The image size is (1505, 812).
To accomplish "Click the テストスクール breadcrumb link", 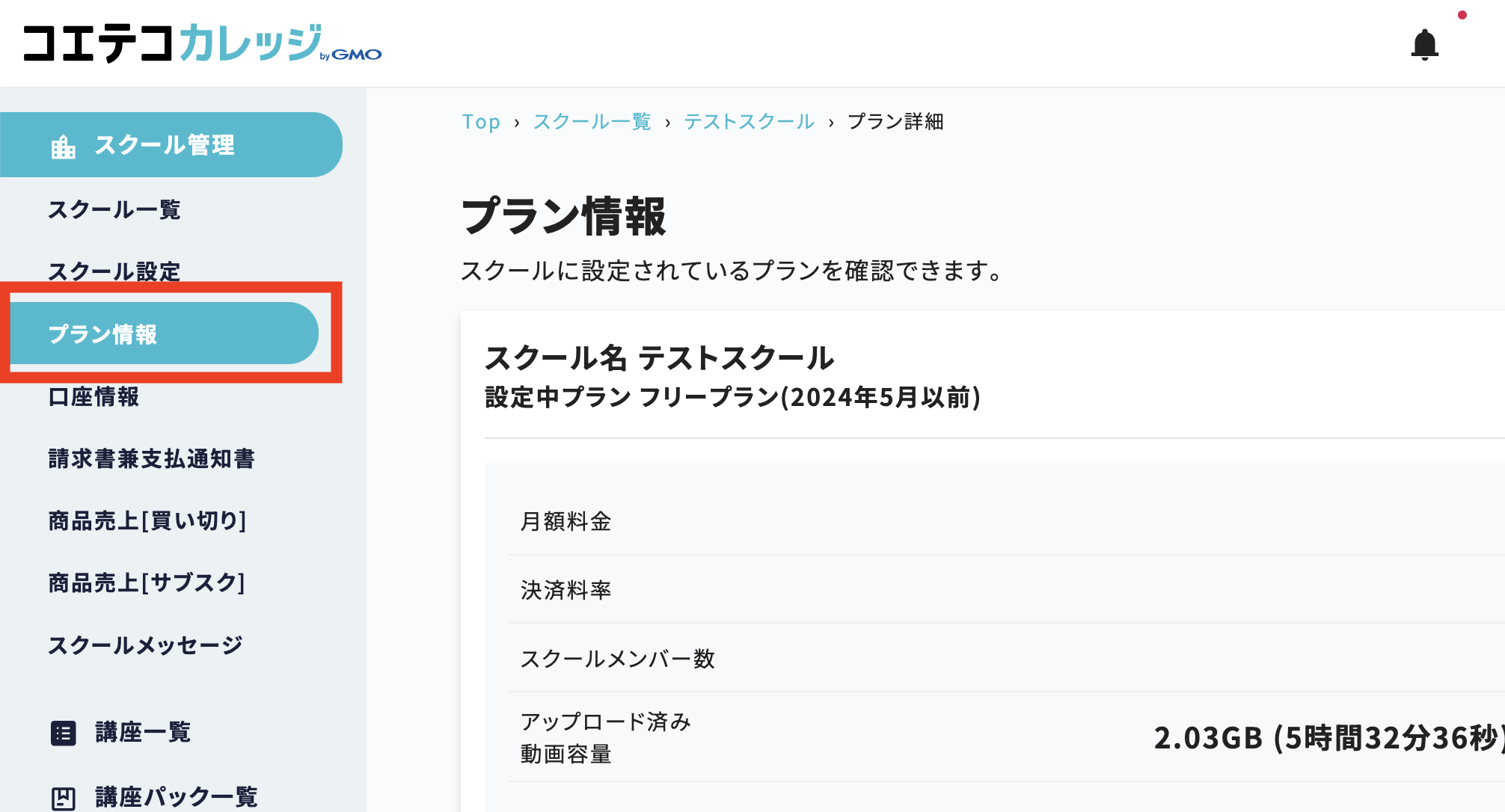I will tap(750, 121).
